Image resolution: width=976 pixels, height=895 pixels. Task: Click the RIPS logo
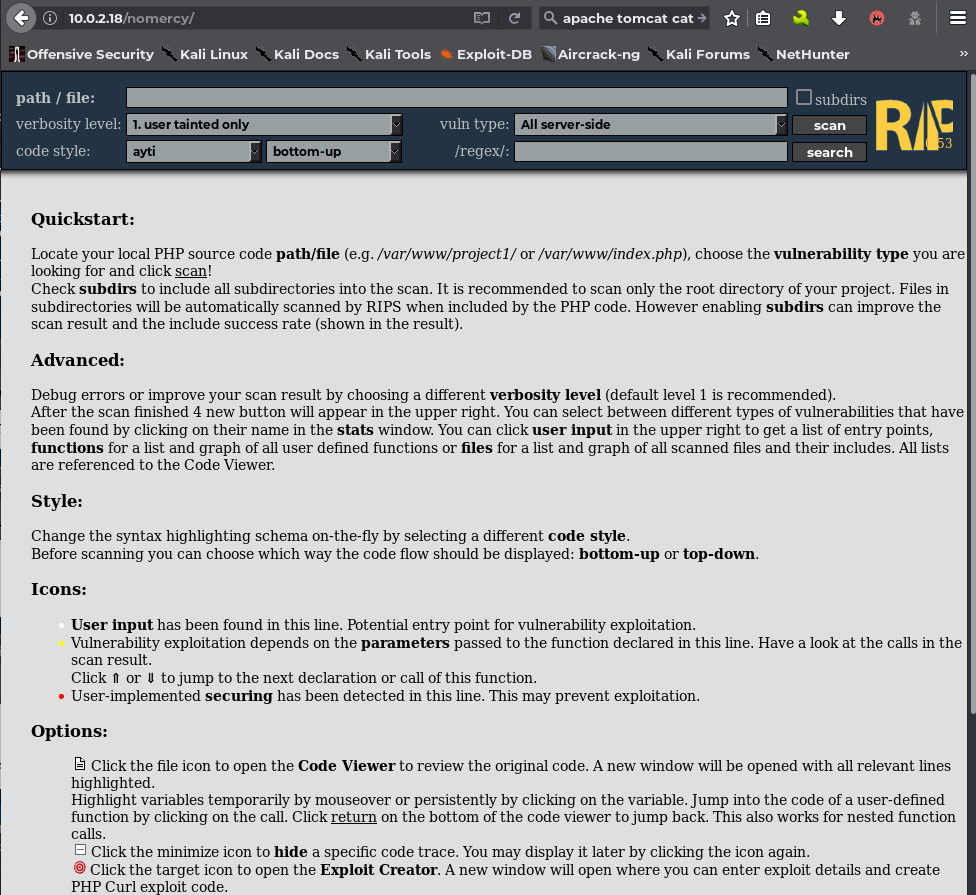pyautogui.click(x=913, y=126)
